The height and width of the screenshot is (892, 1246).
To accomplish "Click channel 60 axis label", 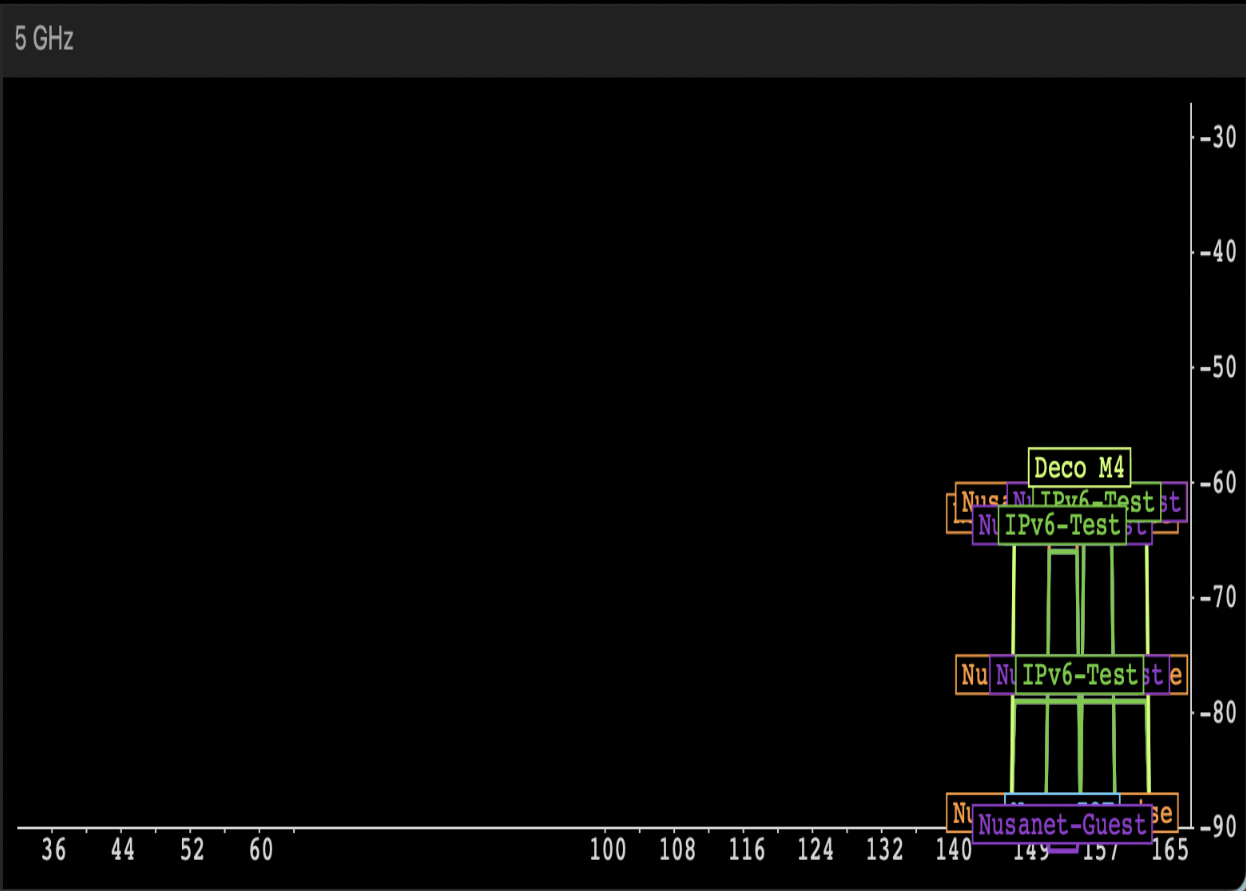I will (x=261, y=850).
